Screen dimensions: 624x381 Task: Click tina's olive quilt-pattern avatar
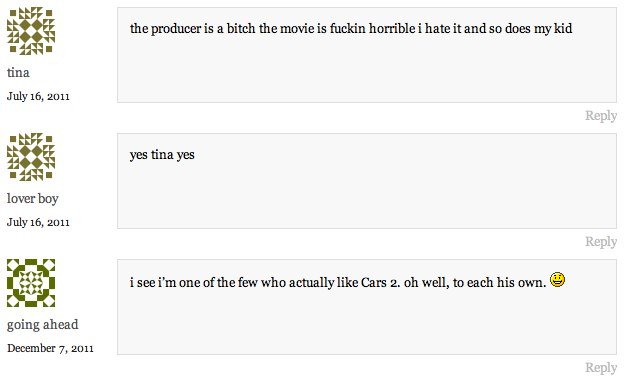[x=31, y=31]
